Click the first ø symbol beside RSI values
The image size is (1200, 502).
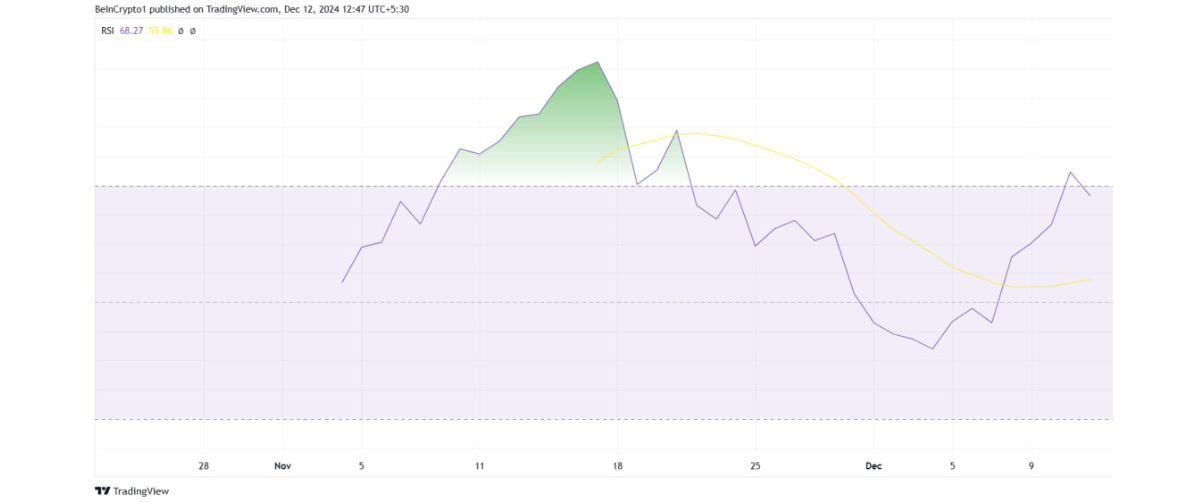tap(180, 31)
